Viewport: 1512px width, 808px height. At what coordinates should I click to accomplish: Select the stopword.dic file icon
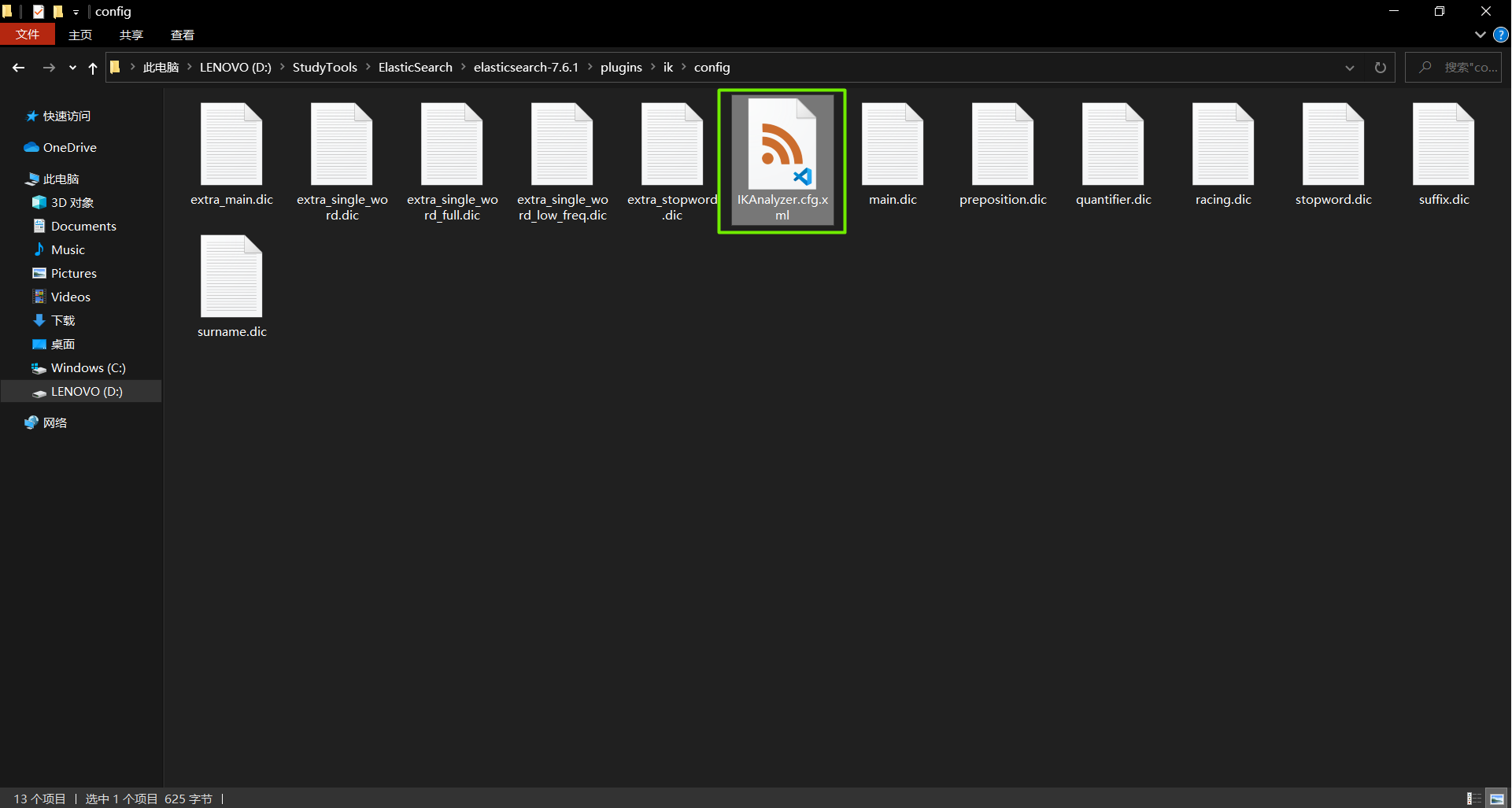(1333, 144)
